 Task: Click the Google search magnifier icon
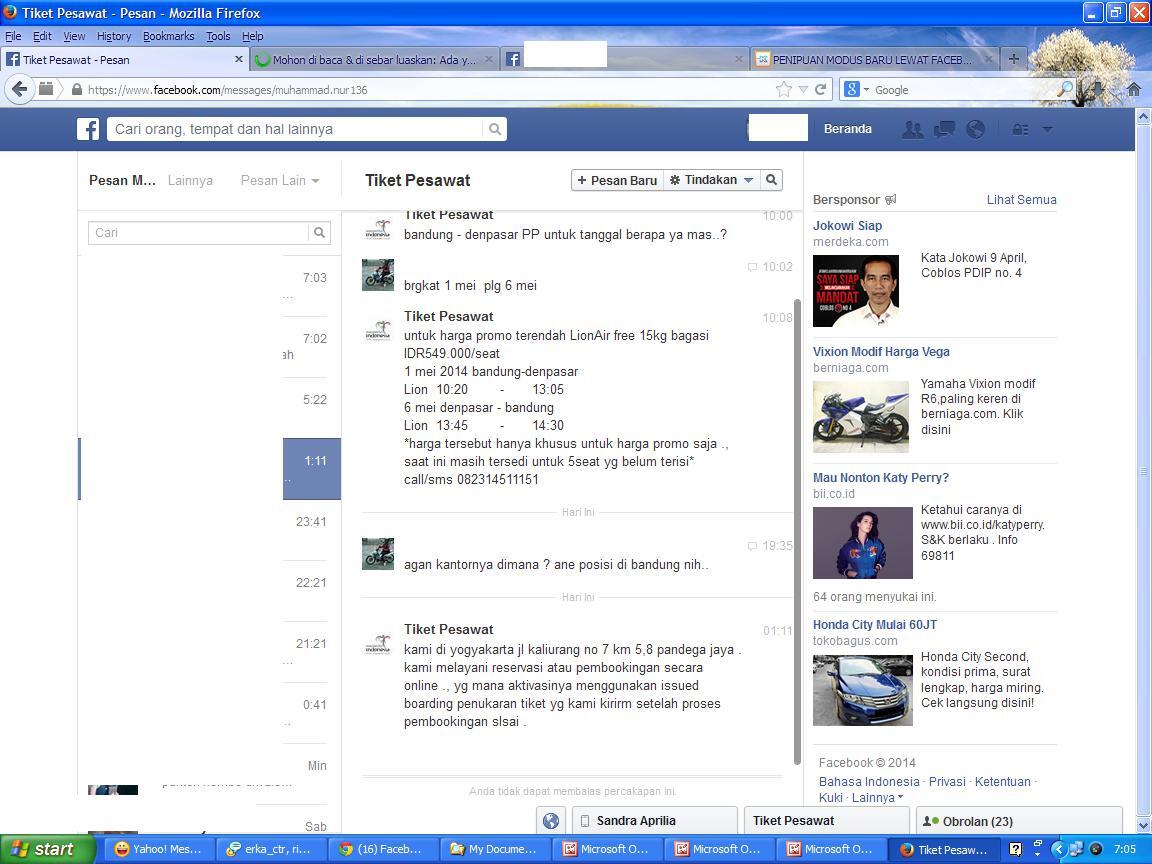[x=1065, y=90]
